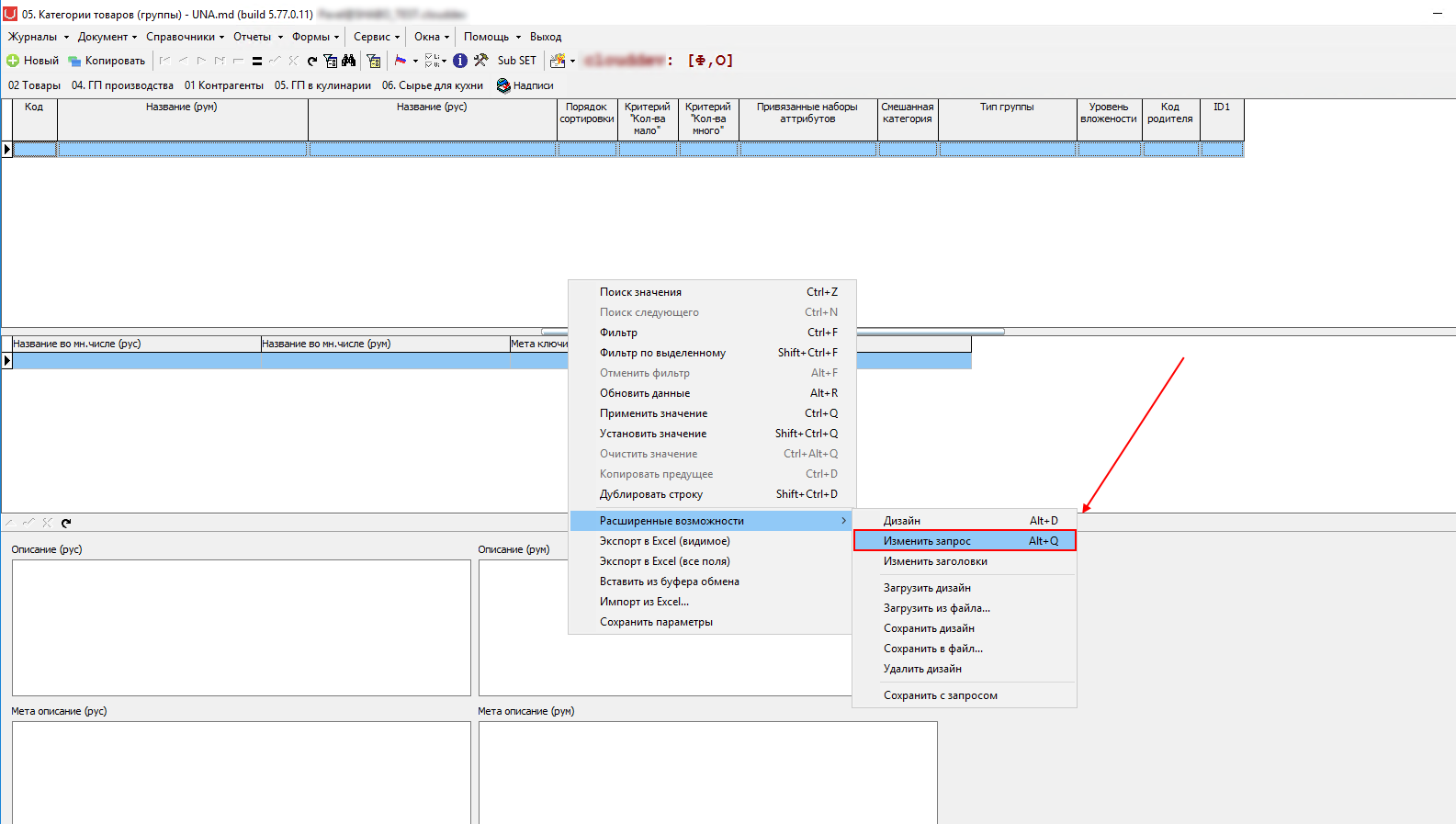Choose Изменить запрос in the submenu

pos(965,541)
